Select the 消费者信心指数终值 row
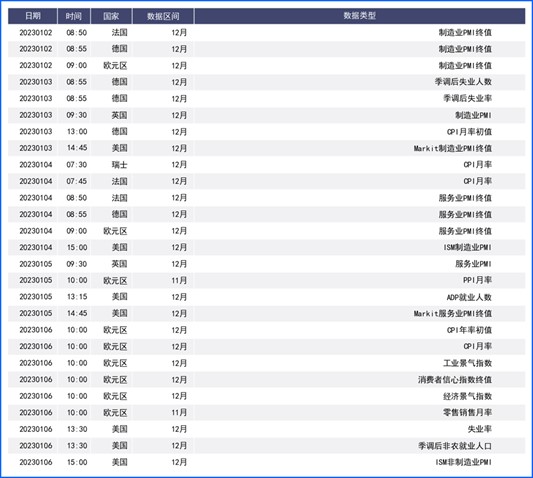Viewport: 533px width, 478px height. (x=266, y=380)
